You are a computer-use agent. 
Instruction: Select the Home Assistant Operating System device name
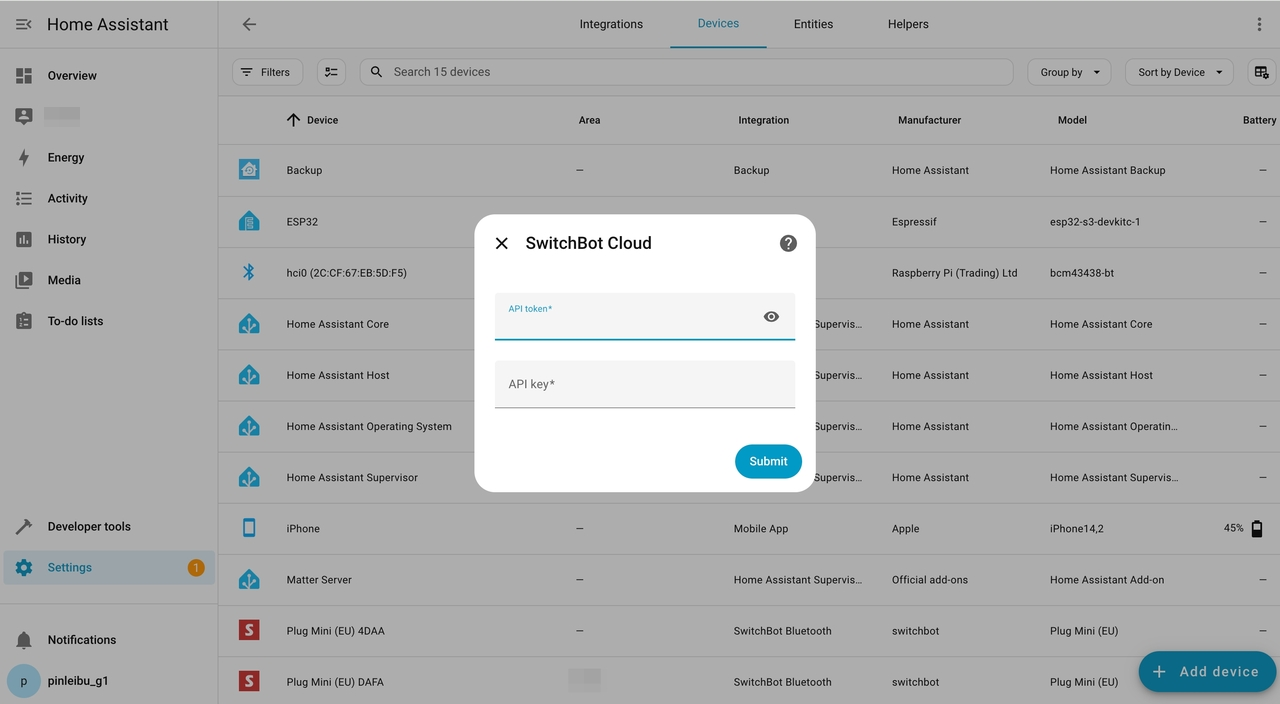point(369,426)
